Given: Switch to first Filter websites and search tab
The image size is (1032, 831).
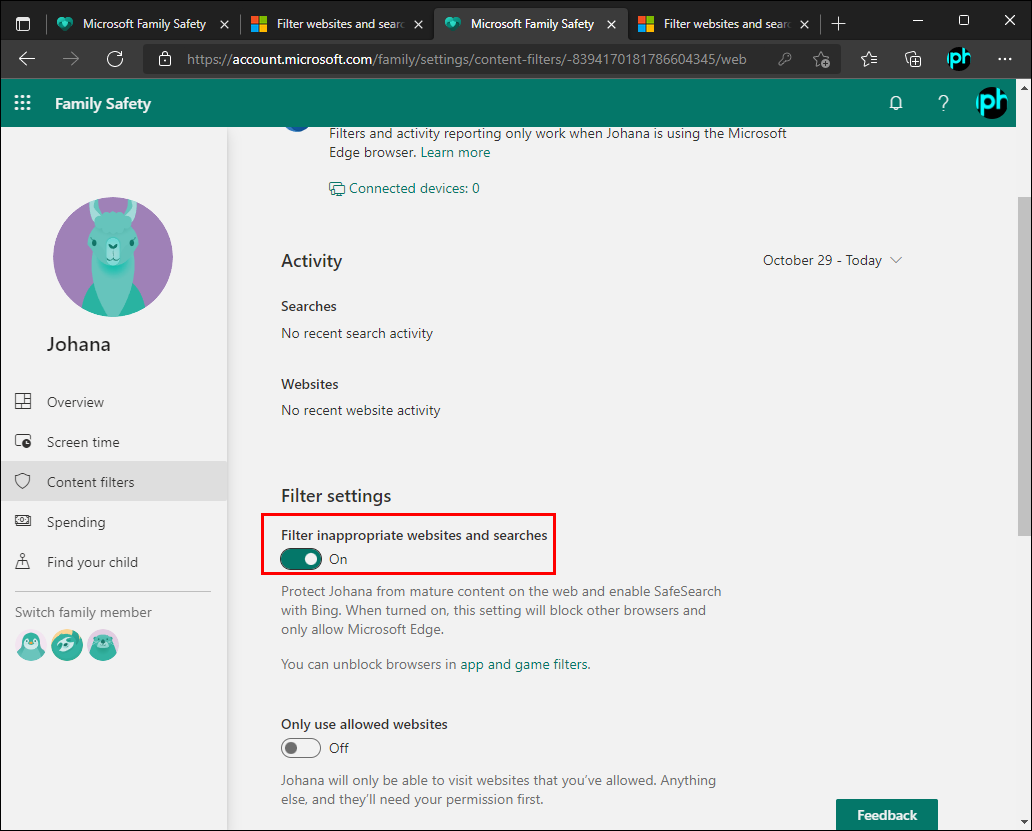Looking at the screenshot, I should tap(336, 24).
